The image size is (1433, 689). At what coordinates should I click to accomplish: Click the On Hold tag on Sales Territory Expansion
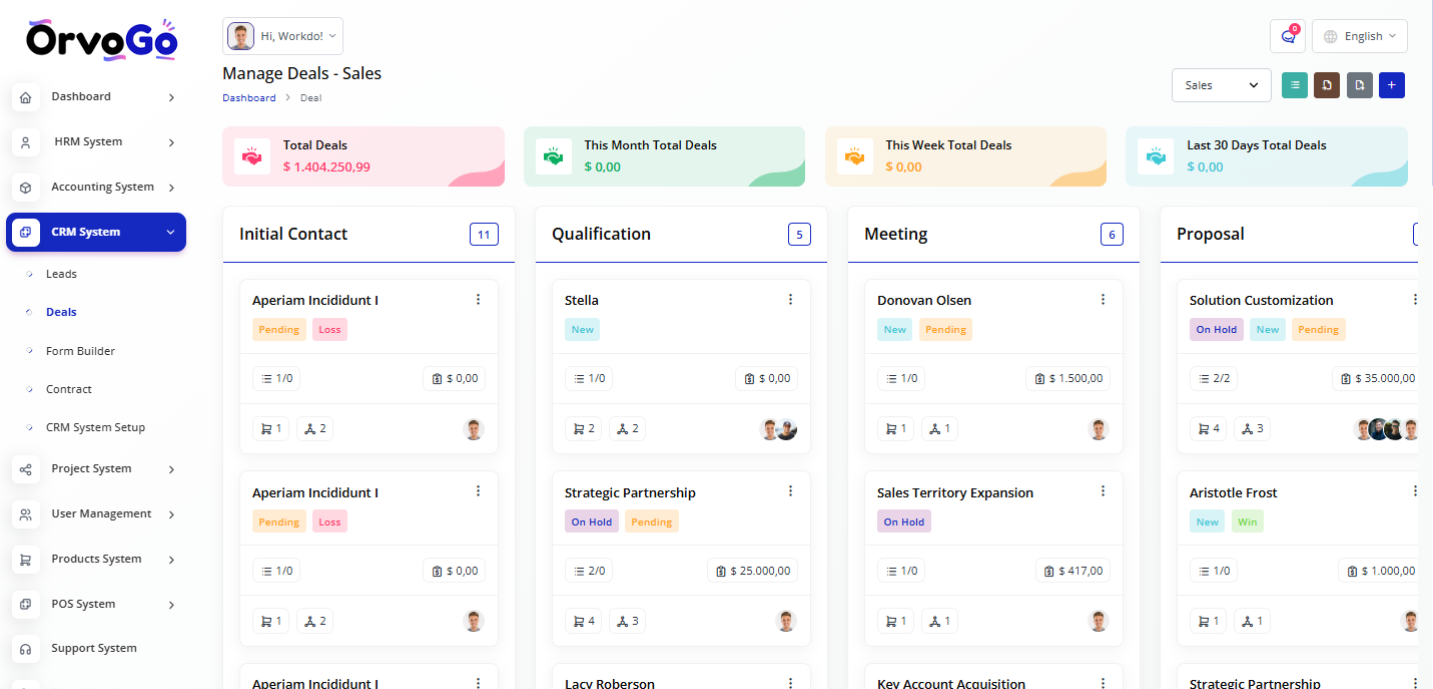(x=903, y=522)
